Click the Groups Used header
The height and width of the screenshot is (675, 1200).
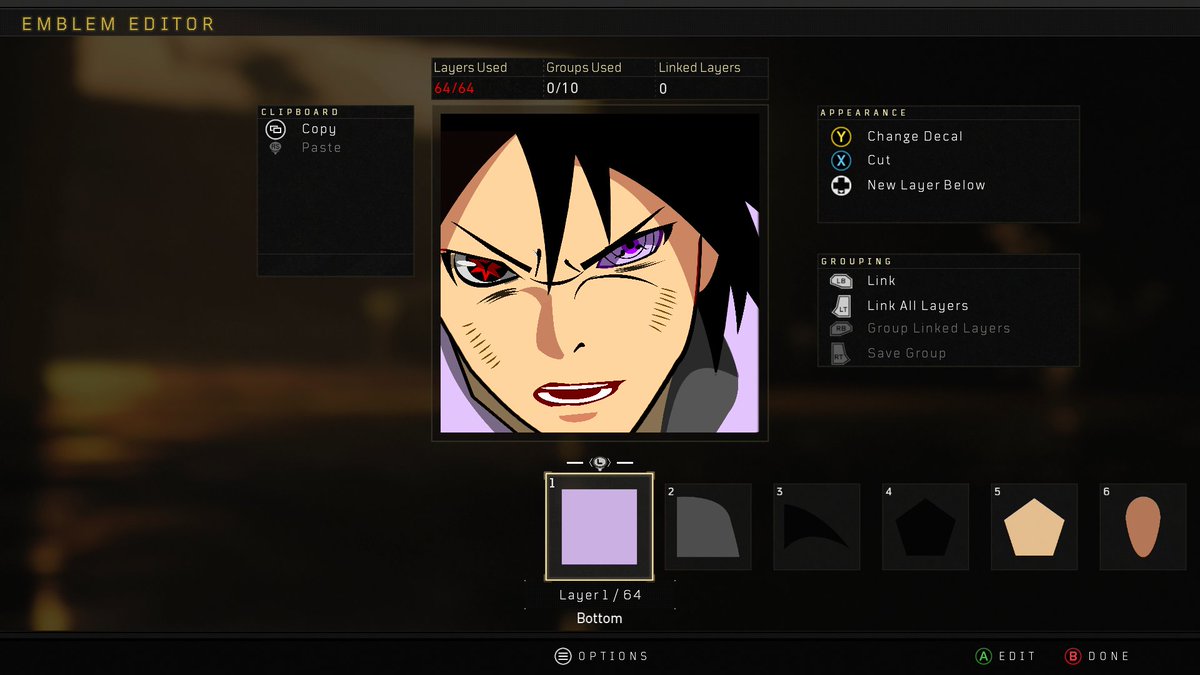(584, 68)
